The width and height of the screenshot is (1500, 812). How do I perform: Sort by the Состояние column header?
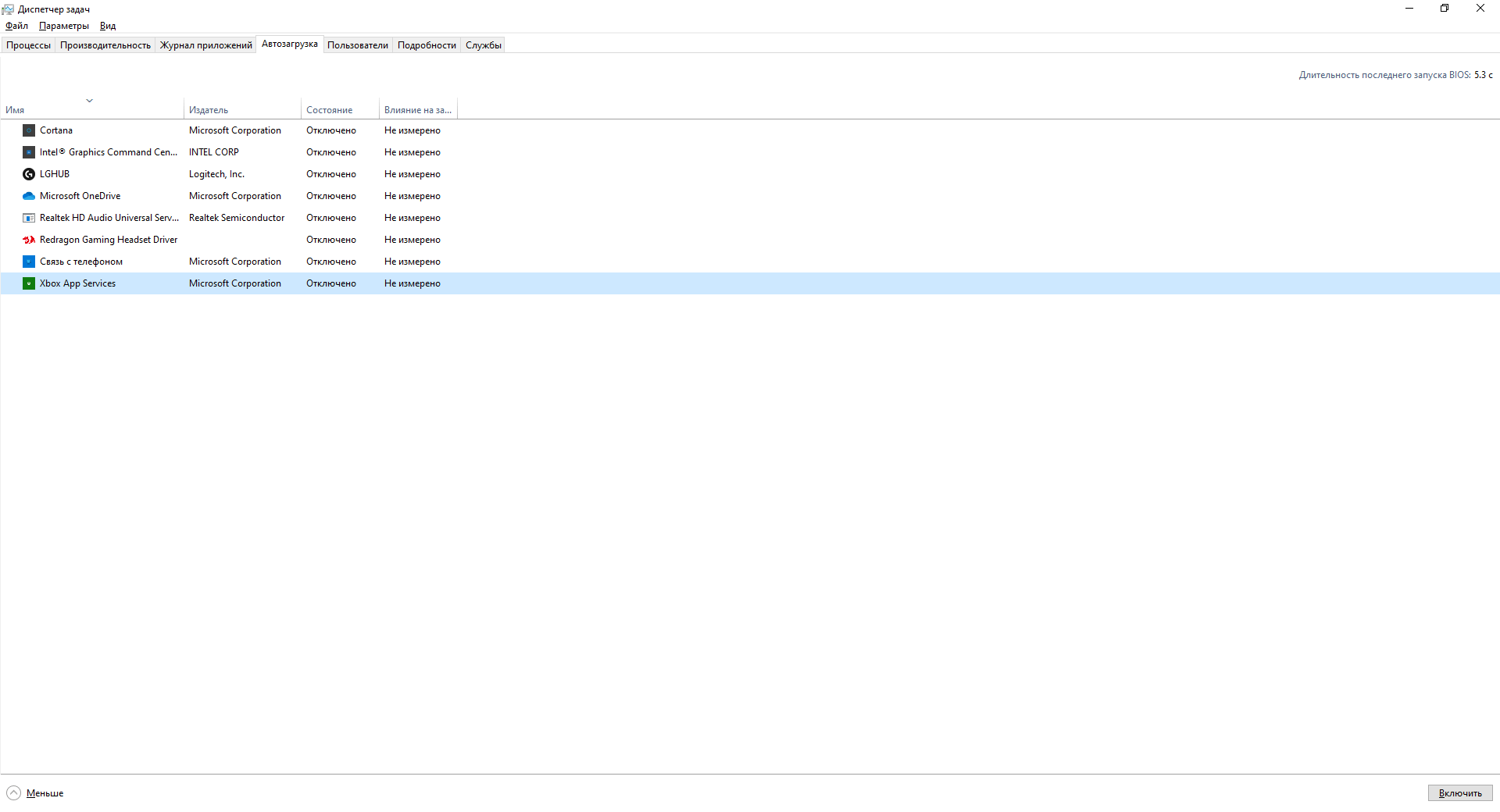(340, 110)
